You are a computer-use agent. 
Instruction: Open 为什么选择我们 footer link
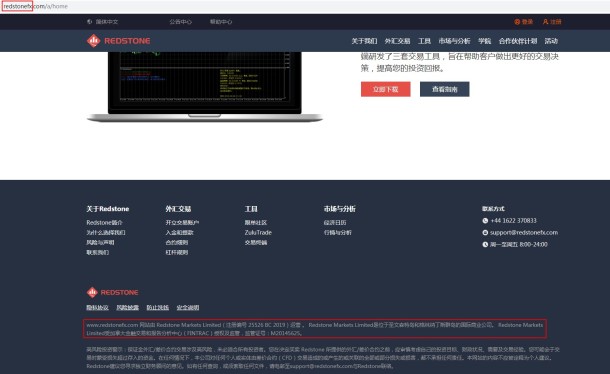pyautogui.click(x=106, y=233)
